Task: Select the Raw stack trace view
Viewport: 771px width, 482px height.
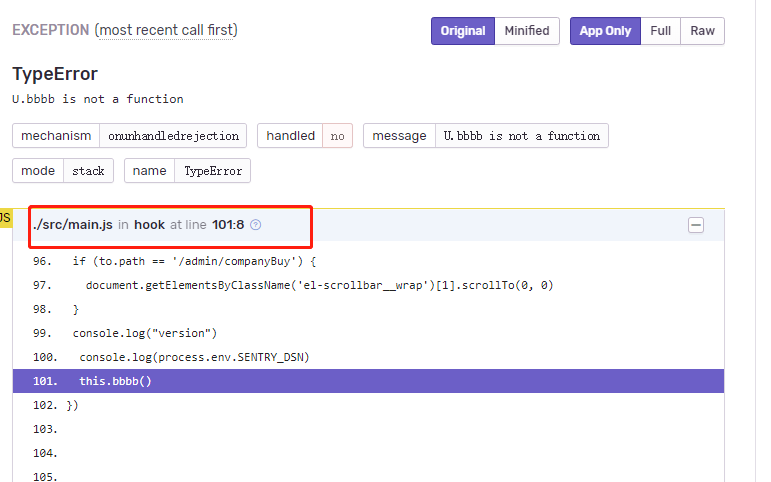Action: 702,31
